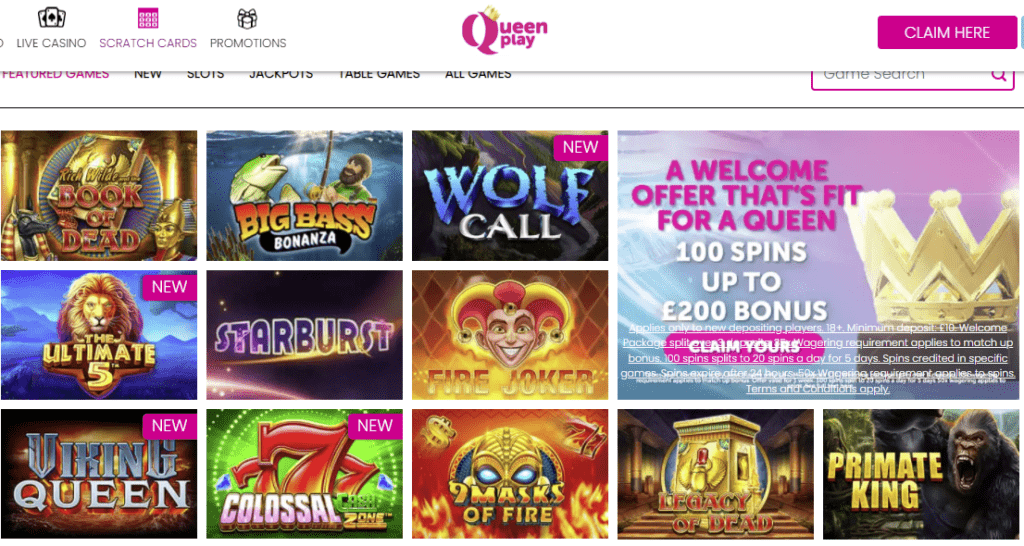Open the Fire Joker game
The image size is (1024, 546).
point(510,334)
